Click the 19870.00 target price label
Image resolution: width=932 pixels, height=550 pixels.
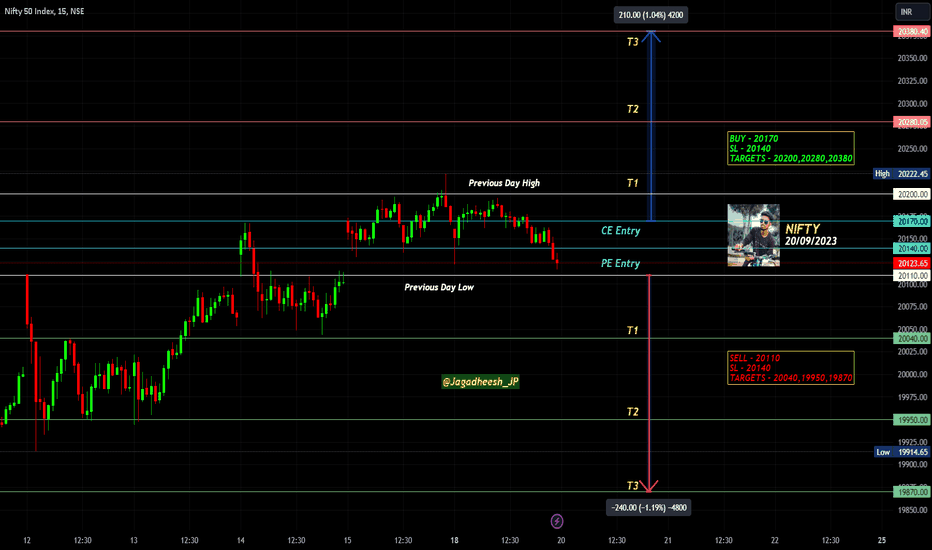[912, 492]
